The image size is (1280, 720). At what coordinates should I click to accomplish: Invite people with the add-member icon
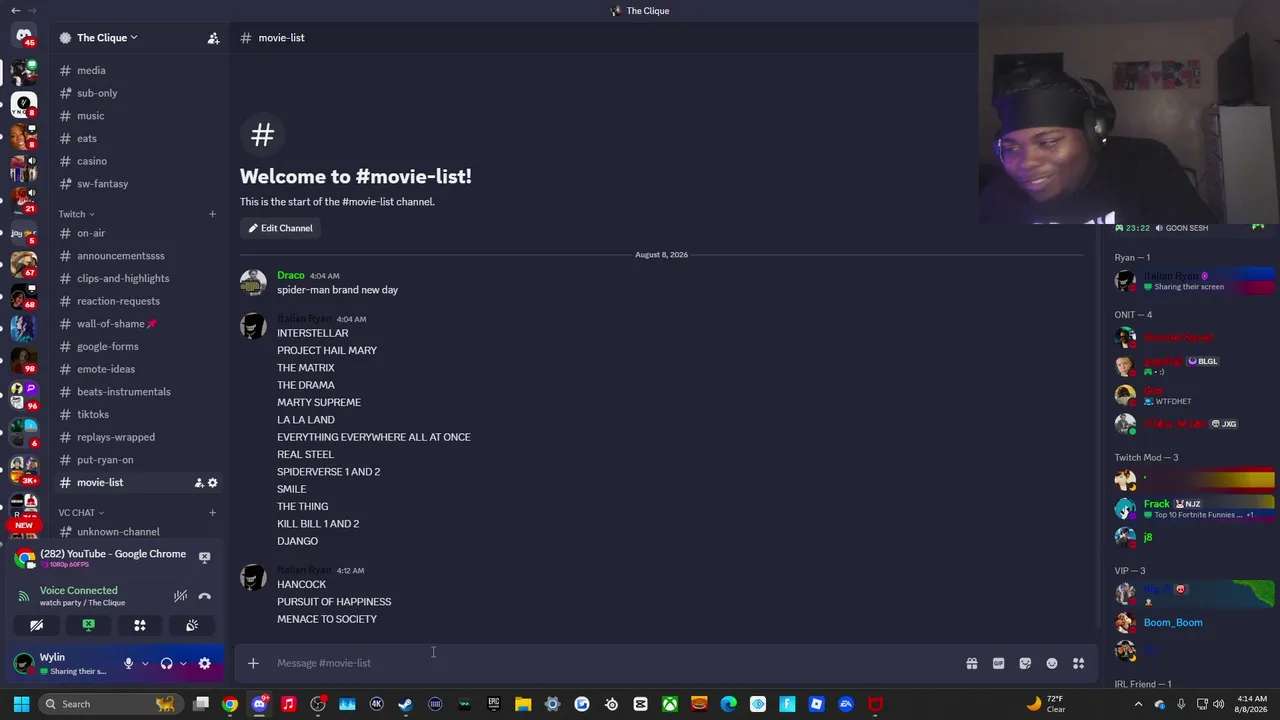(213, 38)
